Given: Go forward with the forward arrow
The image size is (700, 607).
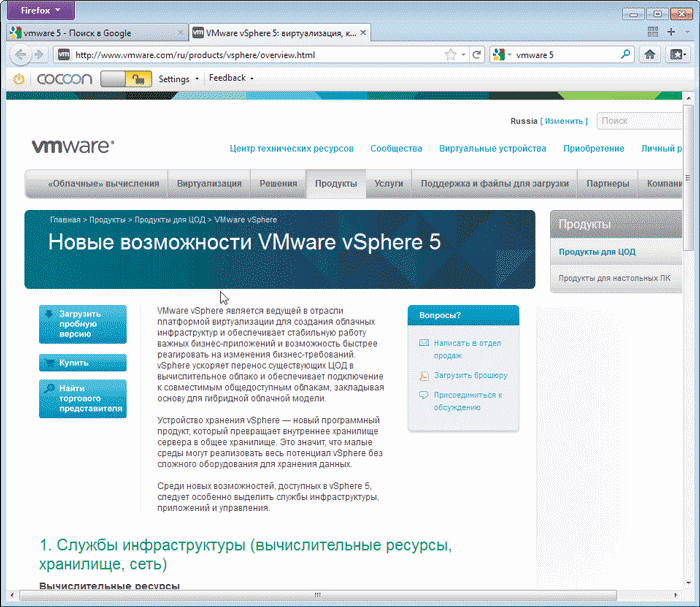Looking at the screenshot, I should pos(40,55).
